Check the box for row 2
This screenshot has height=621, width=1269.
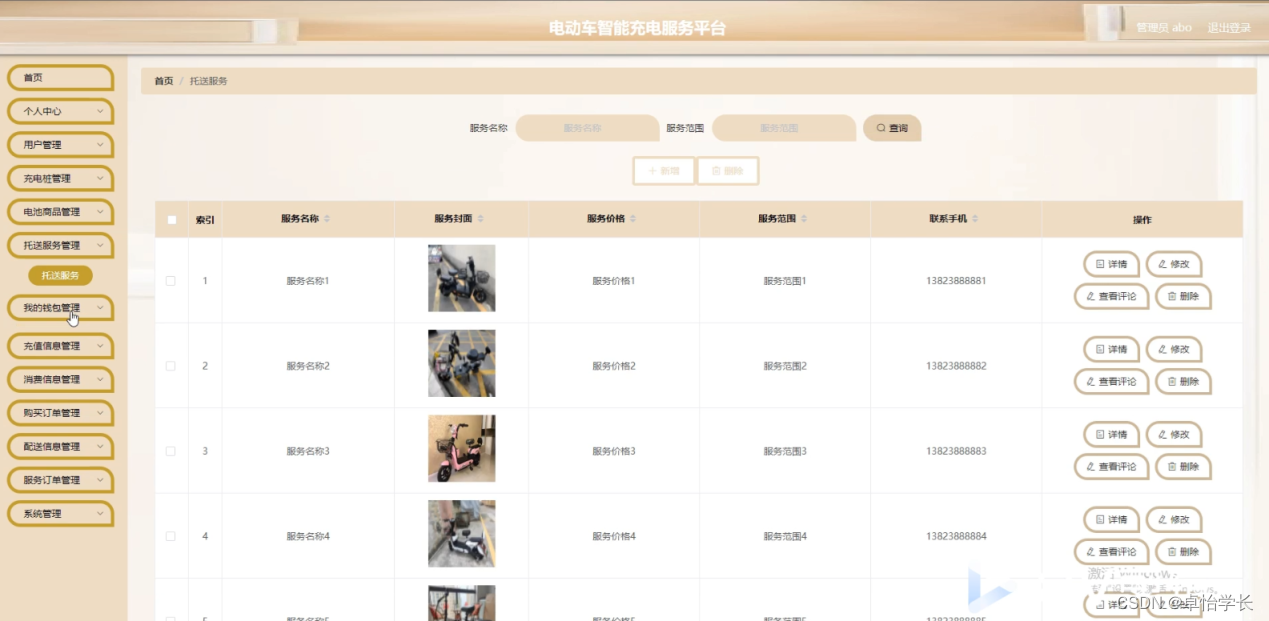(171, 366)
